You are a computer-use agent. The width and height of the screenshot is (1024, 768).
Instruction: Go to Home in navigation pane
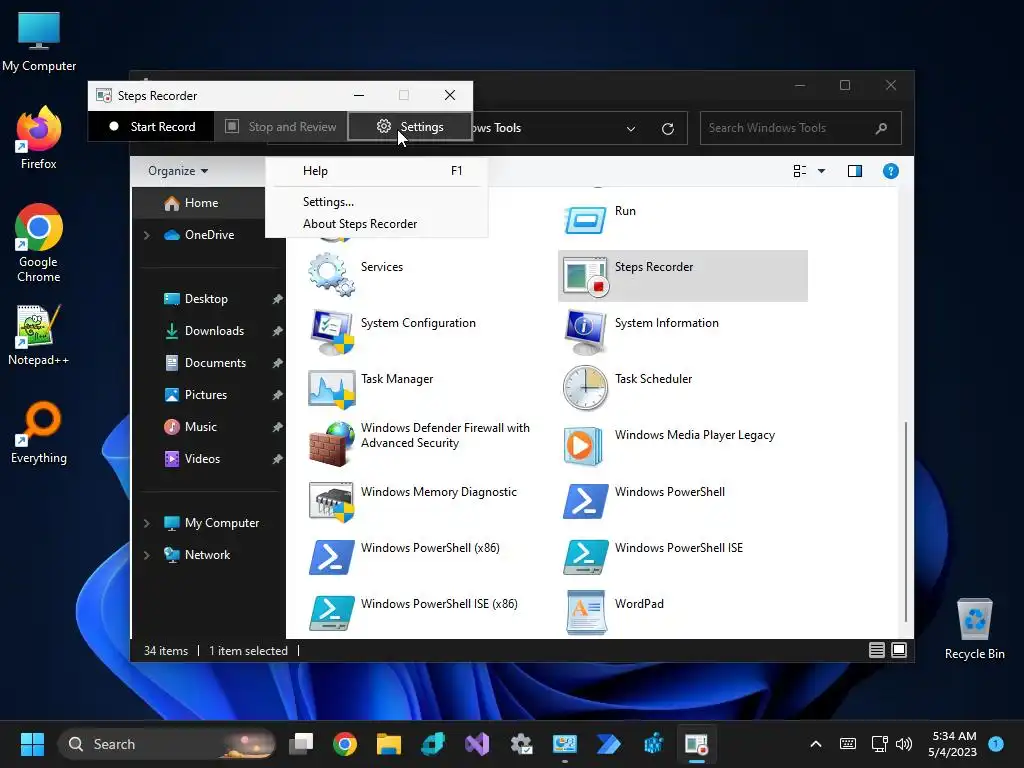[x=199, y=203]
